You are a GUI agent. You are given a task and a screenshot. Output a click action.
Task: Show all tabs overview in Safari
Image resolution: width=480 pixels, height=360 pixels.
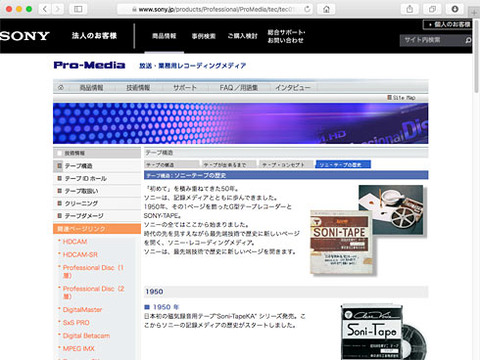(432, 9)
